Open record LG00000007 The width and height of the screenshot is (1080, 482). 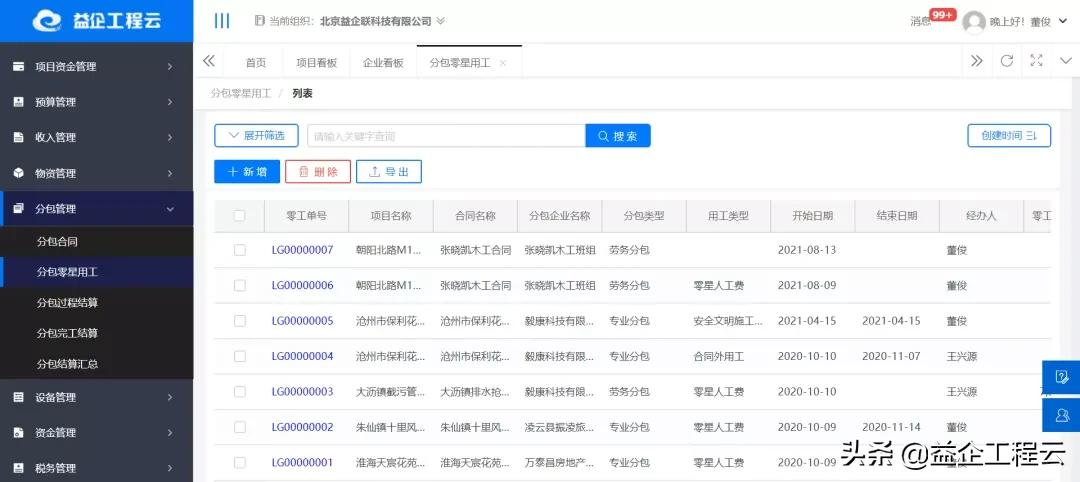coord(302,250)
